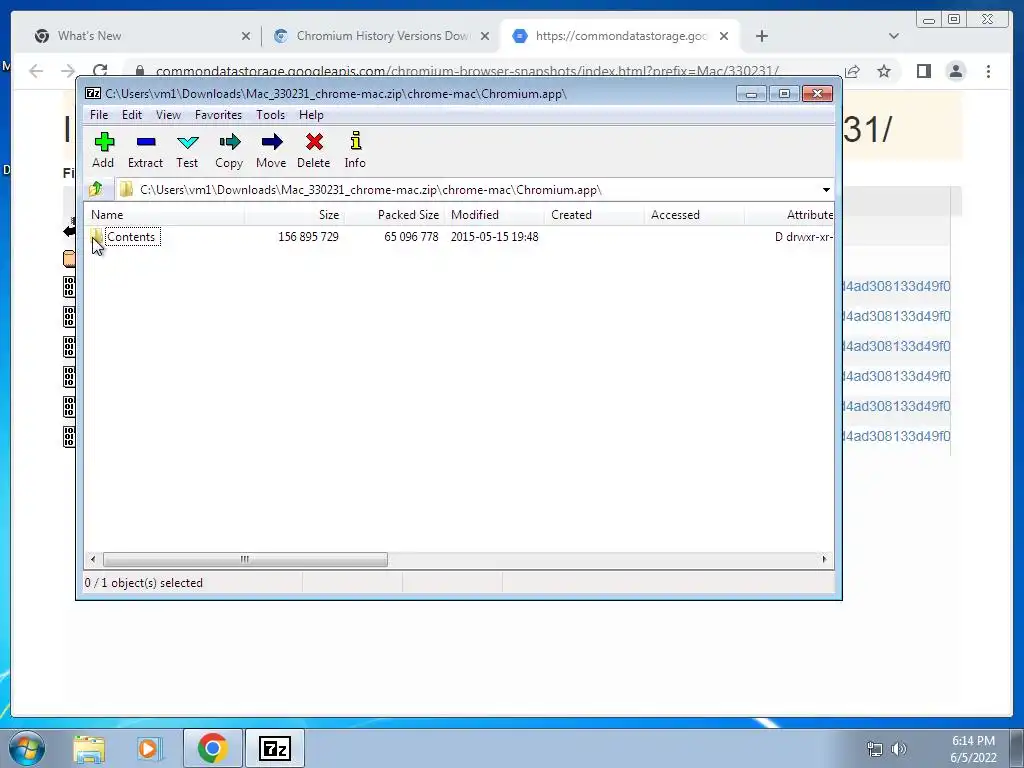The width and height of the screenshot is (1024, 768).
Task: Click the packed size 65 096 778
Action: (411, 237)
